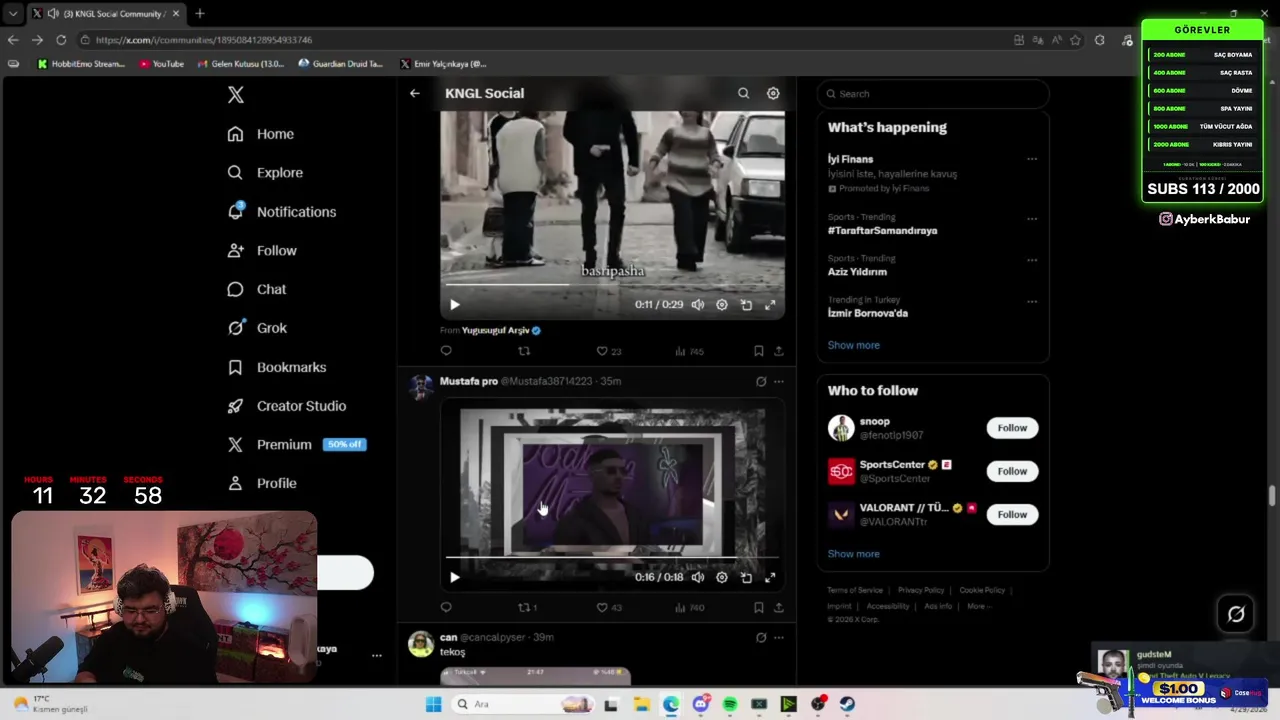Open more menu on Mustafa pro post
The height and width of the screenshot is (720, 1280).
click(779, 381)
